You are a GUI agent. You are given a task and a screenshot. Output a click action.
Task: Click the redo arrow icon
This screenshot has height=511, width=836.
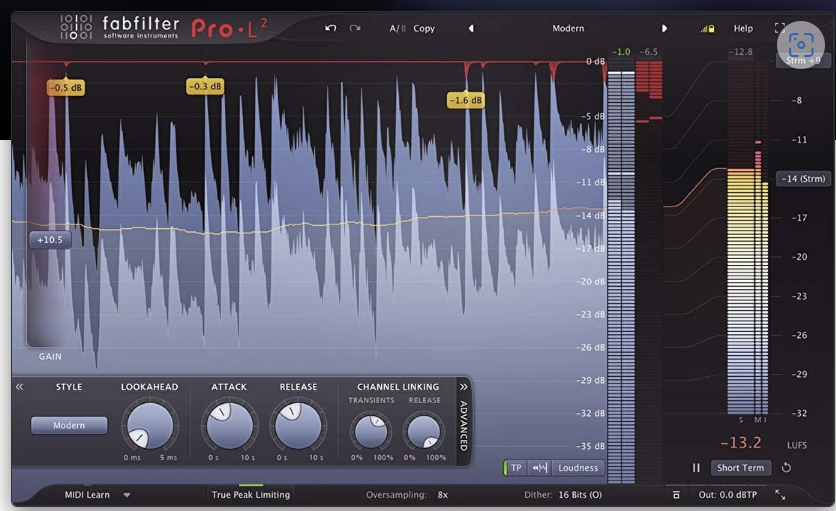pyautogui.click(x=355, y=28)
